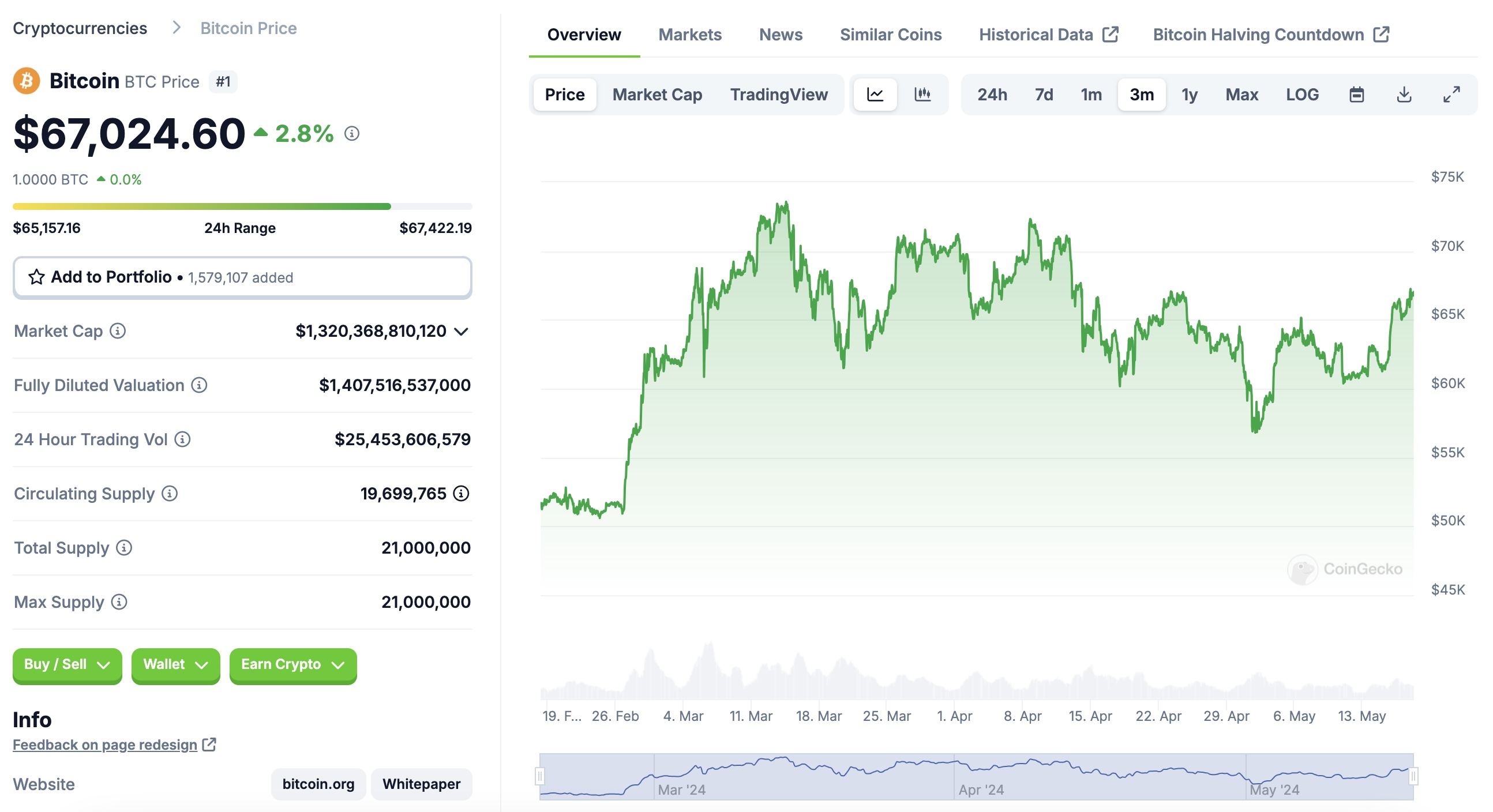Click the 24h Range progress bar
This screenshot has width=1493, height=812.
[x=242, y=206]
